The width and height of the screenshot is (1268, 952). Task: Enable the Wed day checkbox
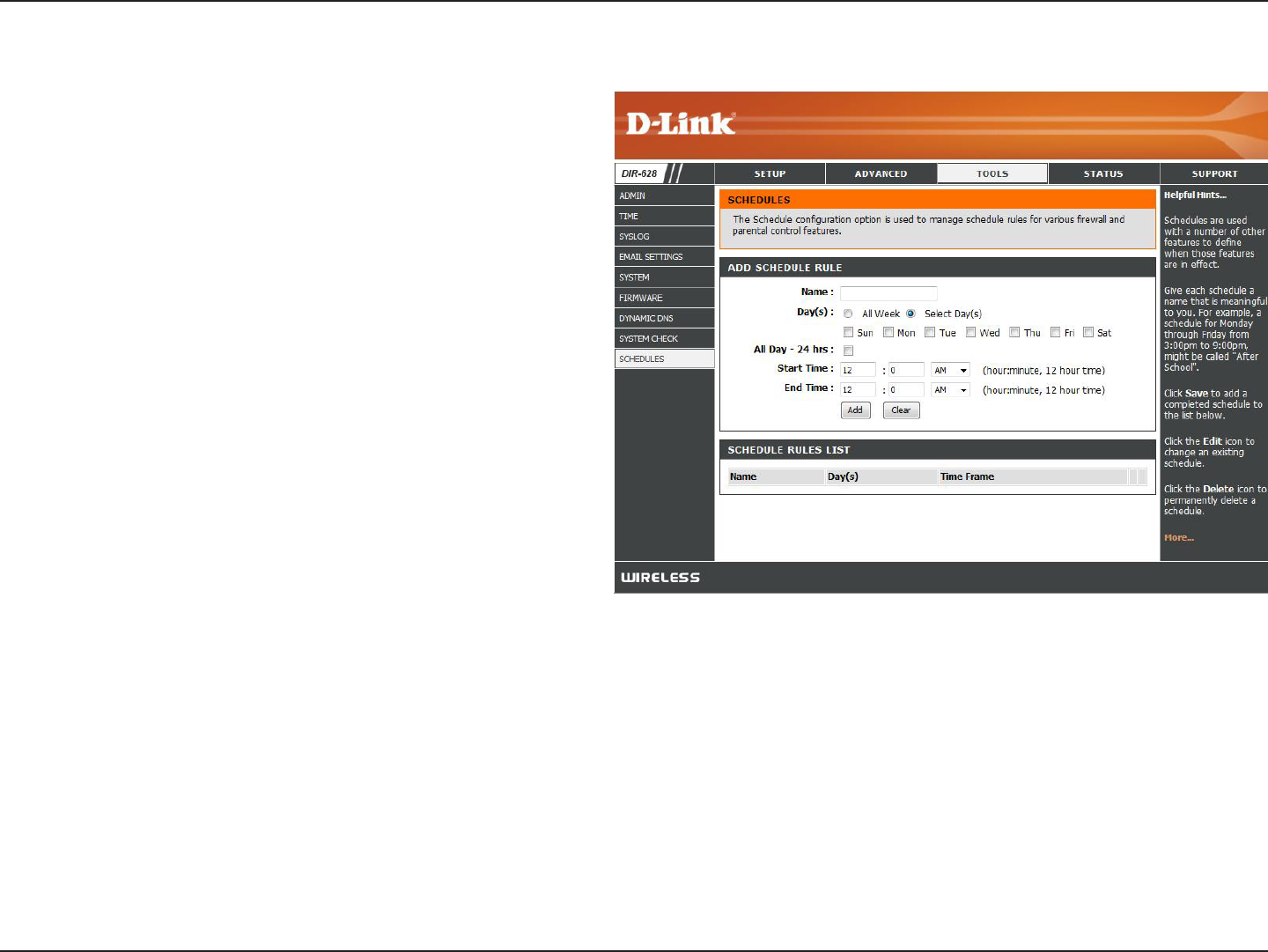[970, 332]
